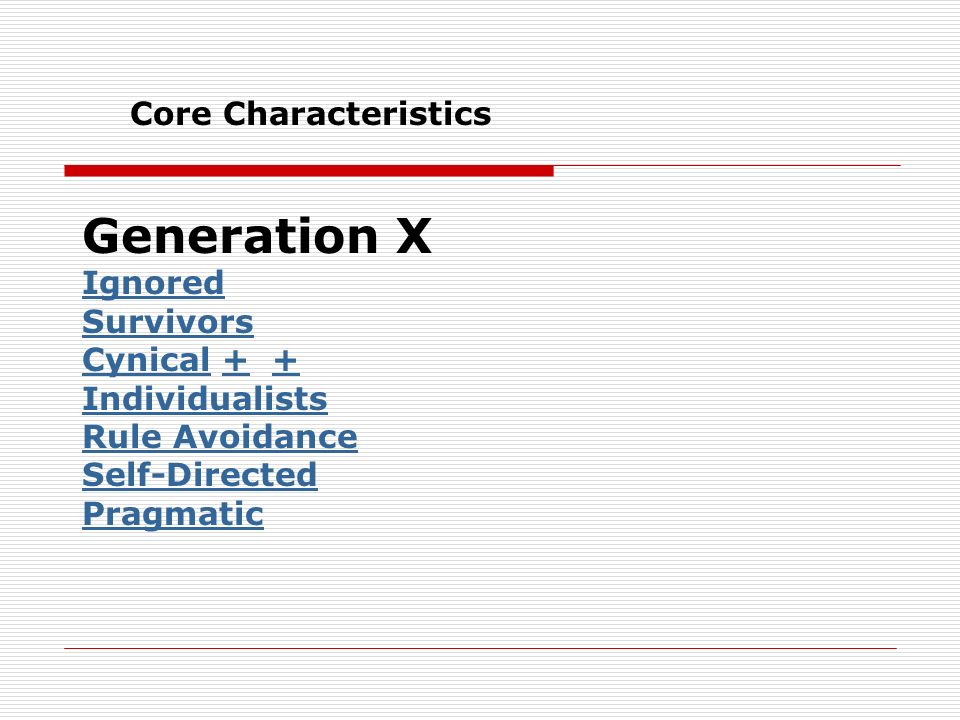Click the word Core in the title
This screenshot has height=720, width=960.
(x=171, y=114)
